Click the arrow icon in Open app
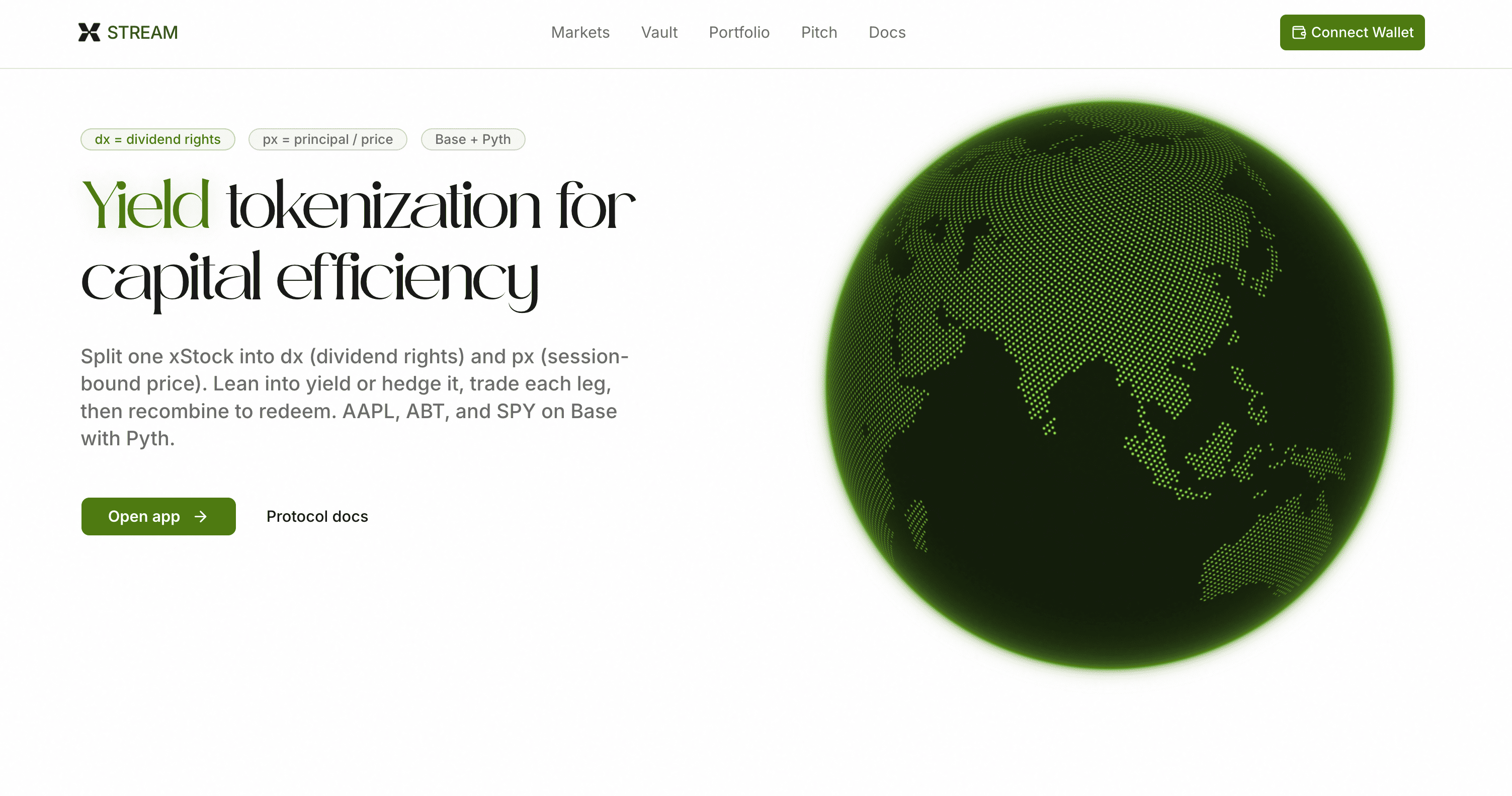The height and width of the screenshot is (796, 1512). 201,517
